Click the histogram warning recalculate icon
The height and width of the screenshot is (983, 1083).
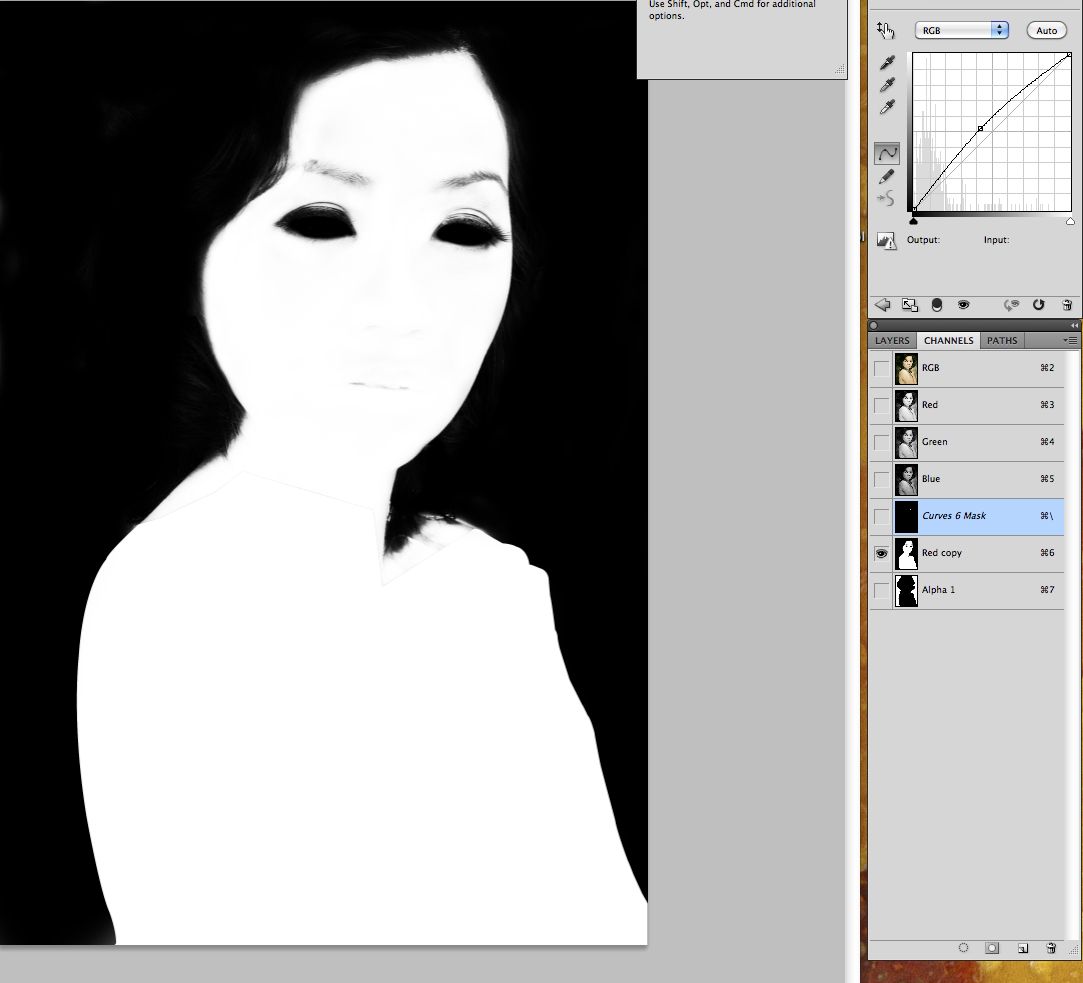(x=886, y=240)
